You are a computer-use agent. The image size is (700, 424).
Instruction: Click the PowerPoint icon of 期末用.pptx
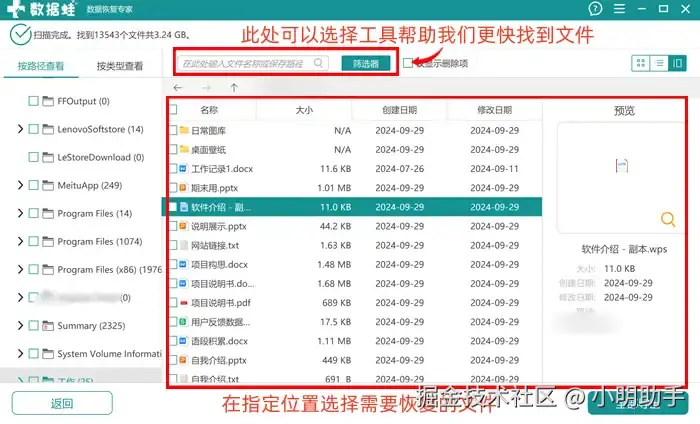pyautogui.click(x=183, y=188)
